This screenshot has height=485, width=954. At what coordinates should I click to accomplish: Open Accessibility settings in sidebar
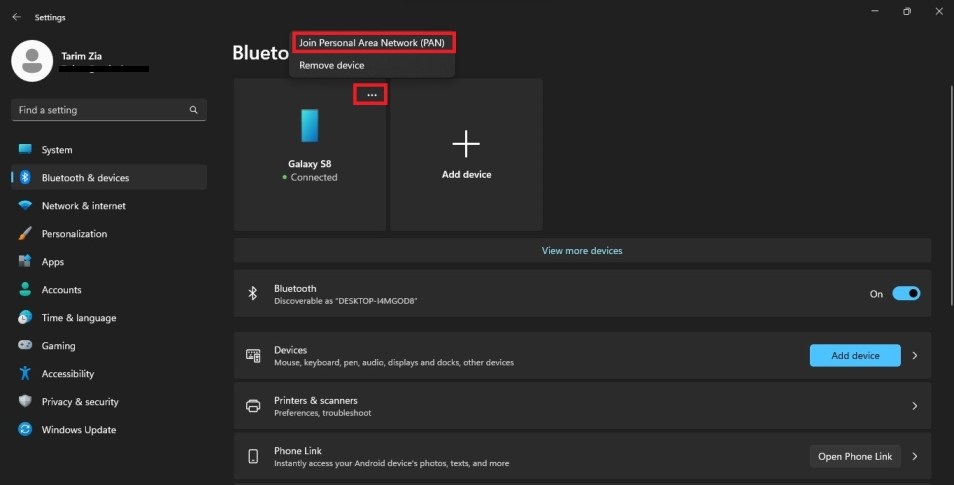coord(67,374)
